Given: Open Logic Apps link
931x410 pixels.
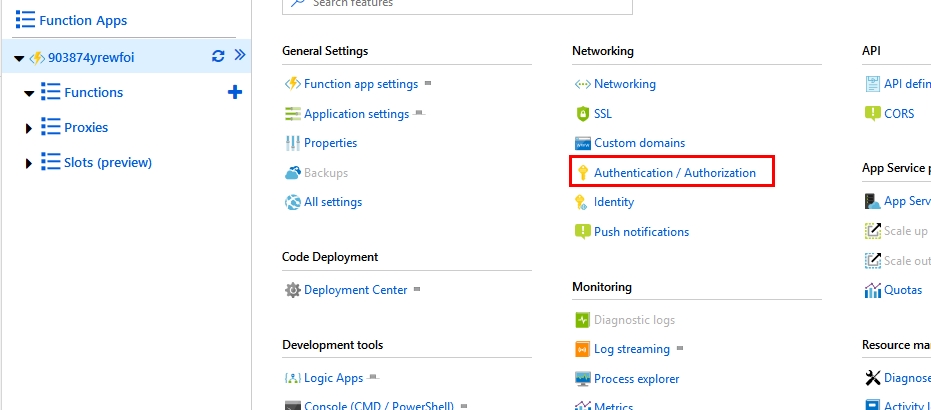Looking at the screenshot, I should click(x=334, y=378).
